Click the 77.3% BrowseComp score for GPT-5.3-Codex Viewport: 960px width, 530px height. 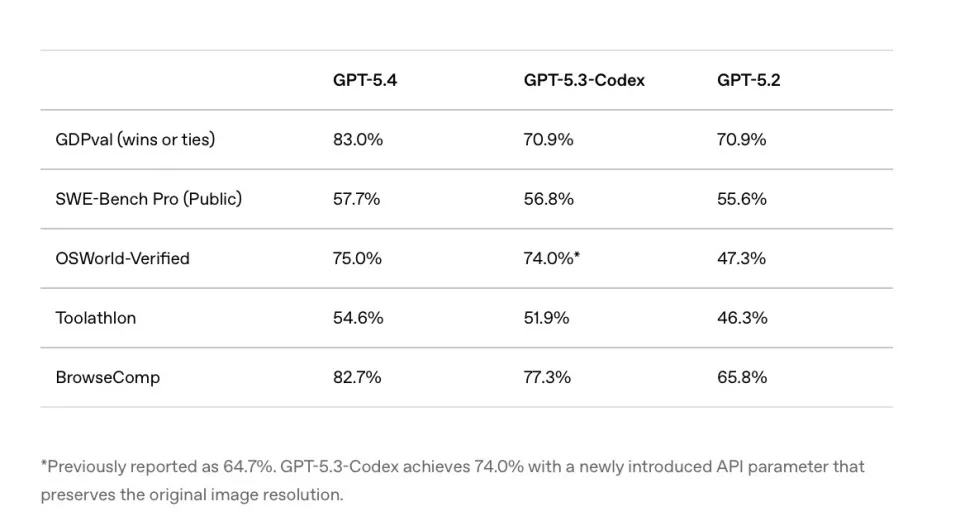point(548,377)
